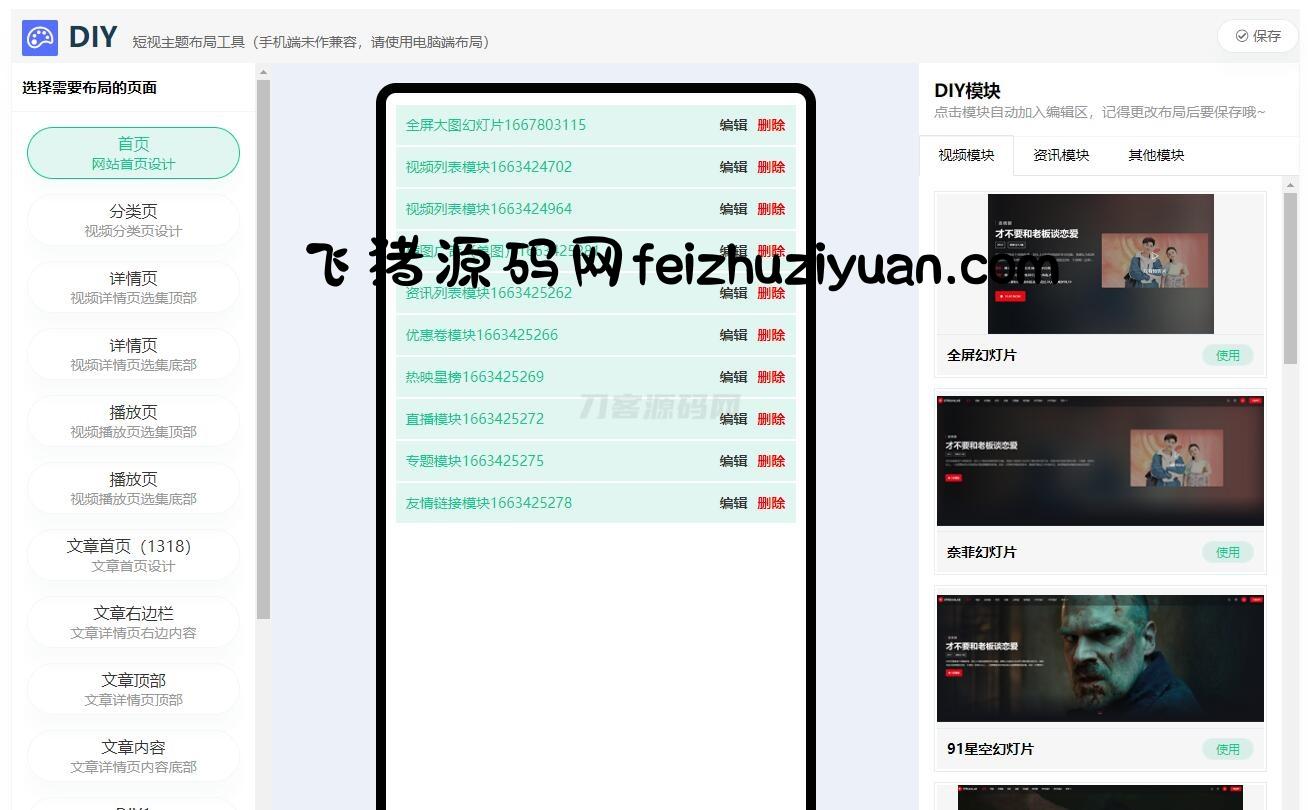Use the 91星空幻灯片 module
This screenshot has height=810, width=1308.
(1227, 749)
